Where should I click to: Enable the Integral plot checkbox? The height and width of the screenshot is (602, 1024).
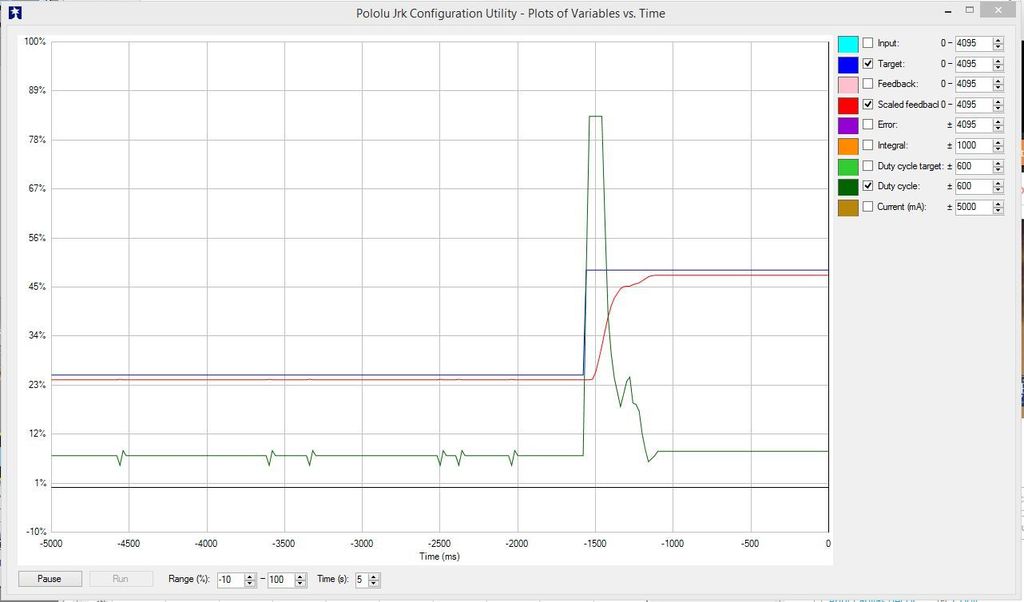(x=868, y=145)
